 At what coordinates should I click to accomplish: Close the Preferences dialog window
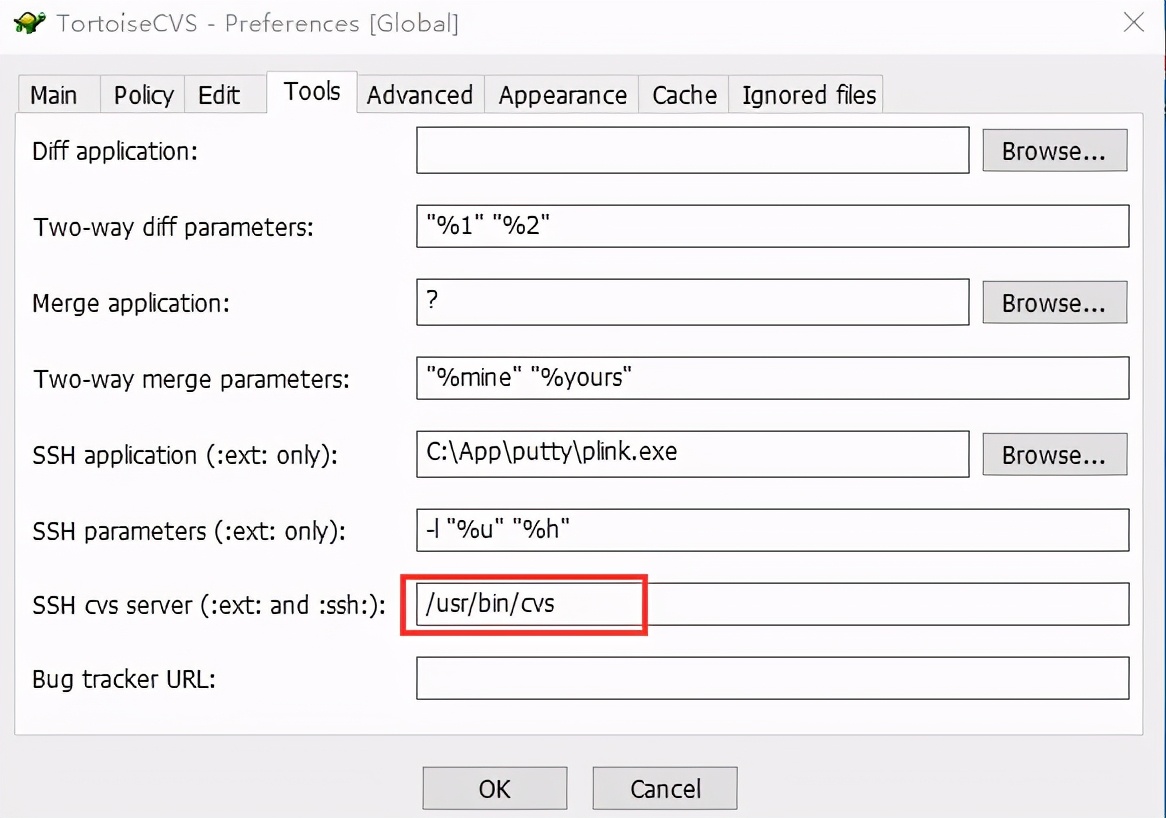(1133, 23)
